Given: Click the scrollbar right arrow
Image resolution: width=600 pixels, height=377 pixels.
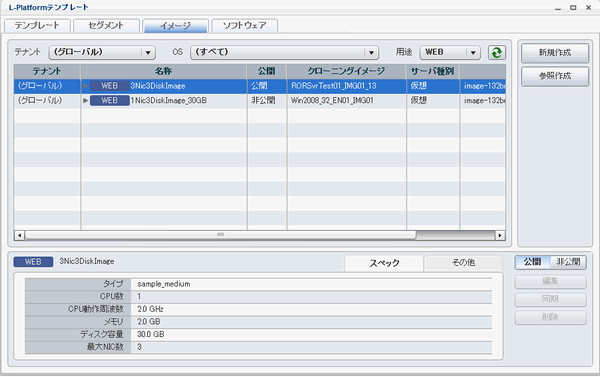Looking at the screenshot, I should click(x=500, y=235).
